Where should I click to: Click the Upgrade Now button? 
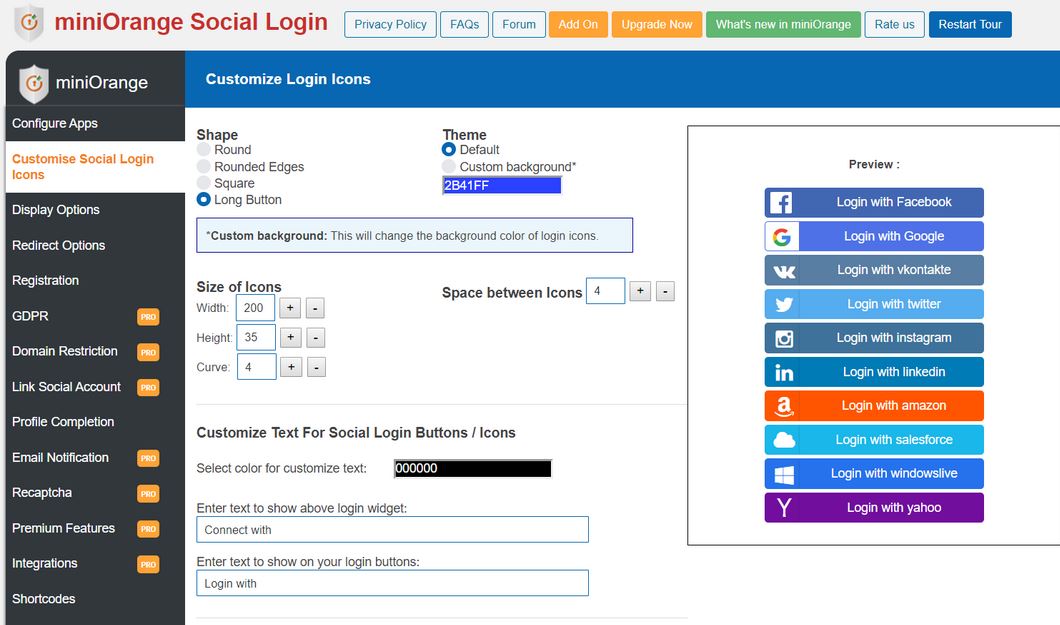coord(657,24)
